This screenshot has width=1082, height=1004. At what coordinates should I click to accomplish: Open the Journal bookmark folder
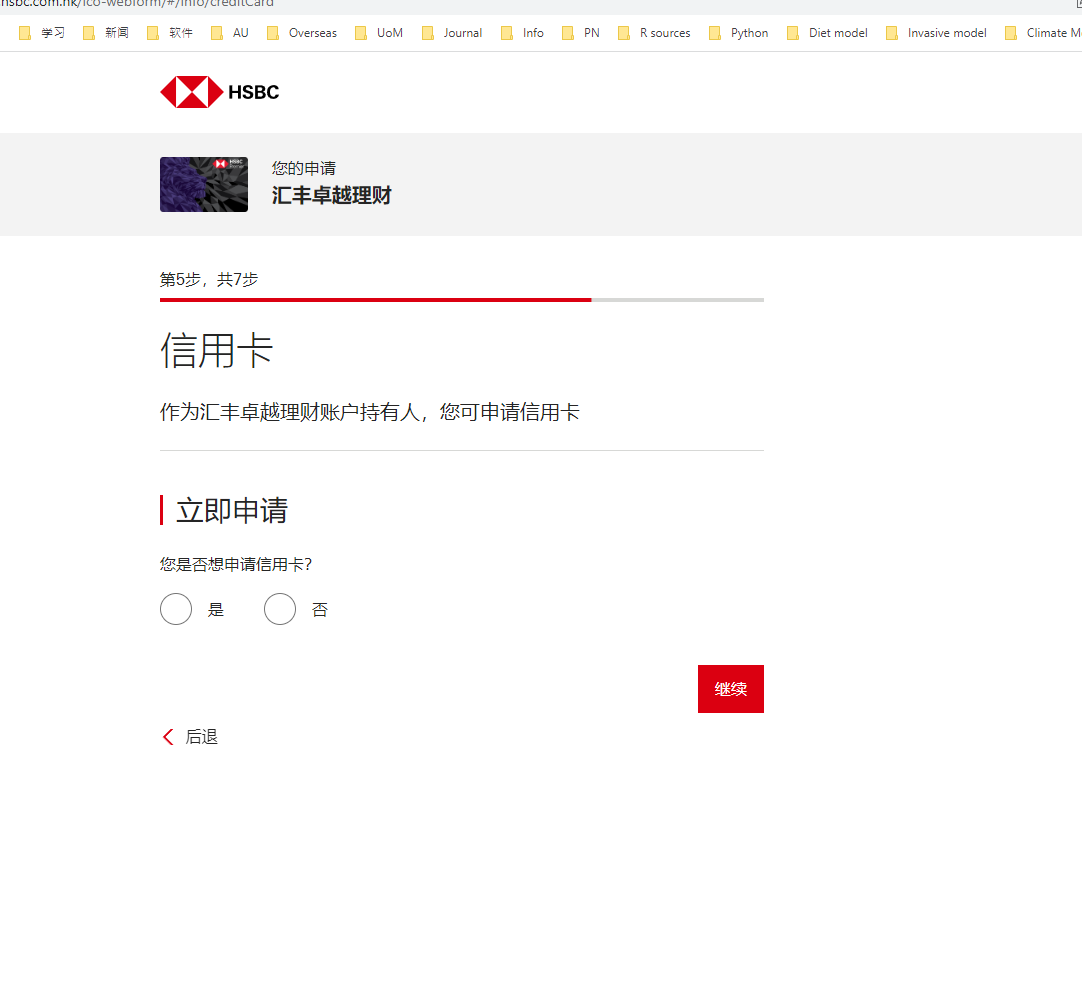pyautogui.click(x=452, y=33)
